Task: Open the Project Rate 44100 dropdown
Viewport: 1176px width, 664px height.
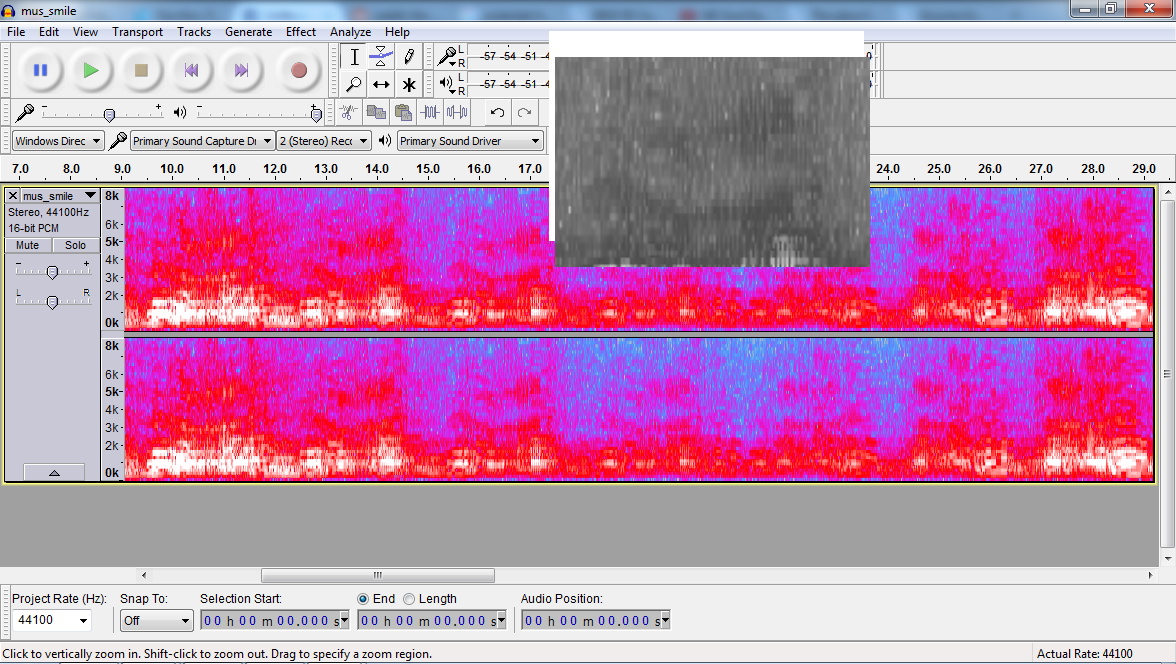Action: click(x=83, y=620)
